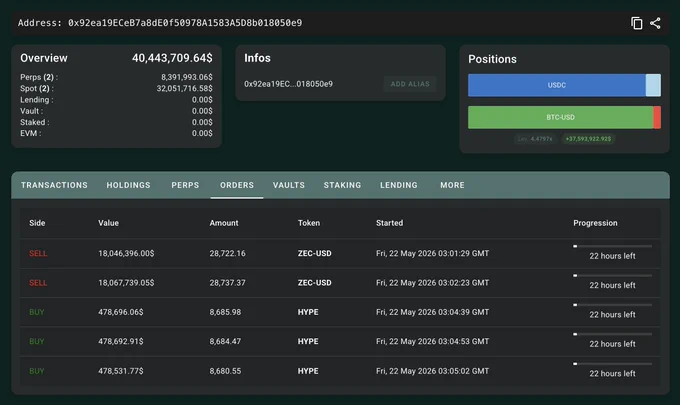Go to the VAULTS tab
Screen dimensions: 680x405
[289, 185]
